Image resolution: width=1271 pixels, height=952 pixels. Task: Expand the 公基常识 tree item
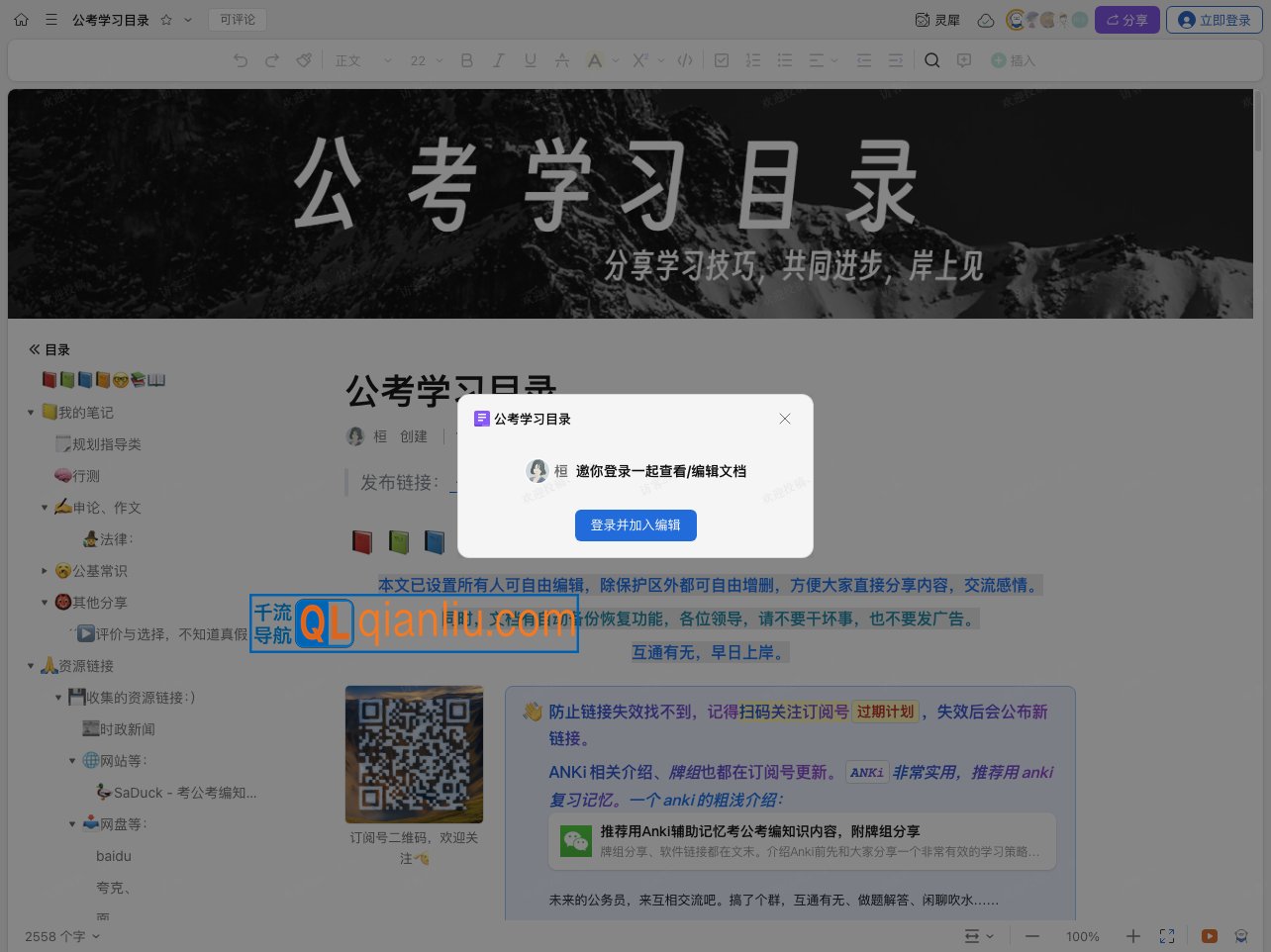(45, 570)
